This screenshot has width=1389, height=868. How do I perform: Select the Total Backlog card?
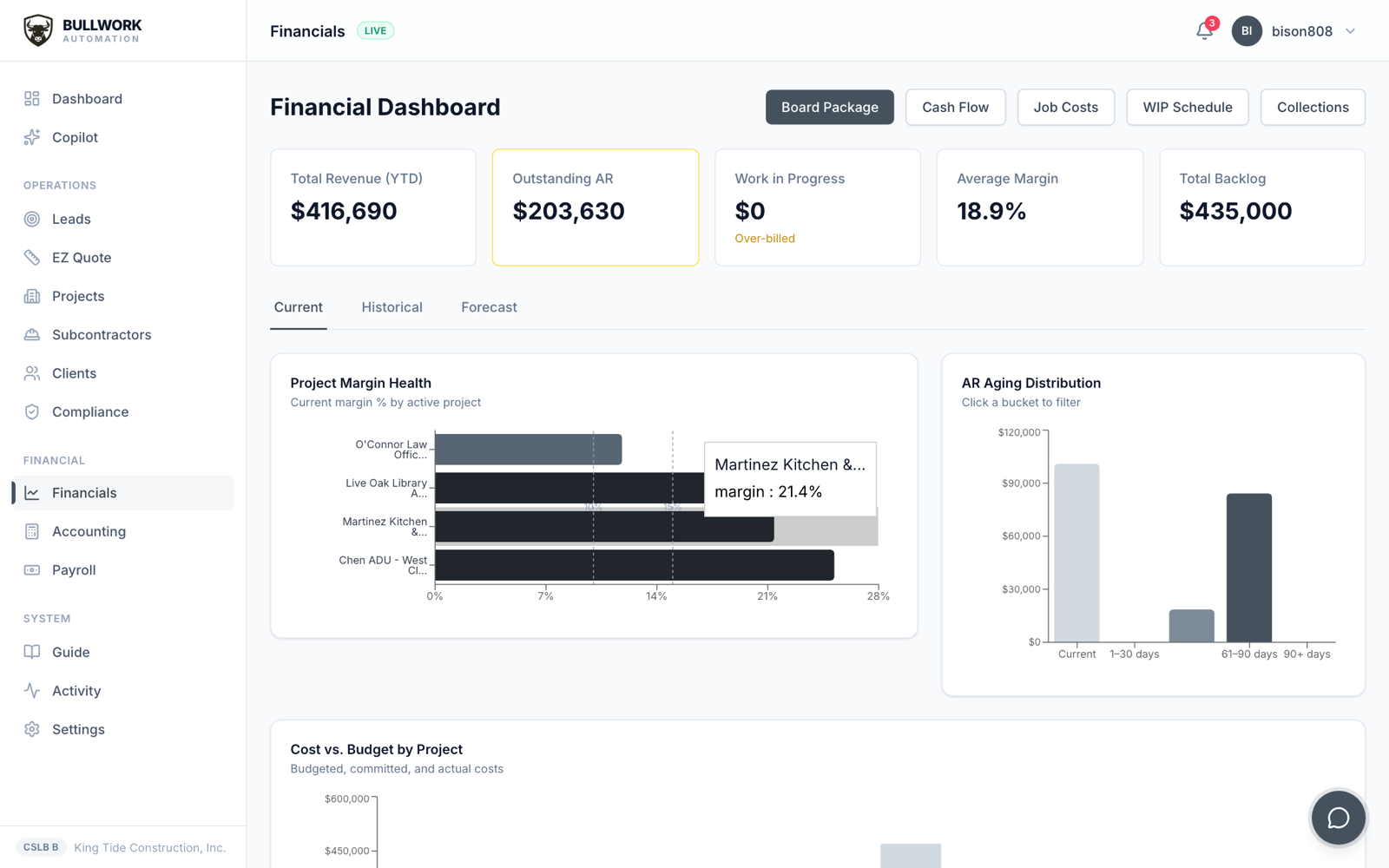point(1262,207)
